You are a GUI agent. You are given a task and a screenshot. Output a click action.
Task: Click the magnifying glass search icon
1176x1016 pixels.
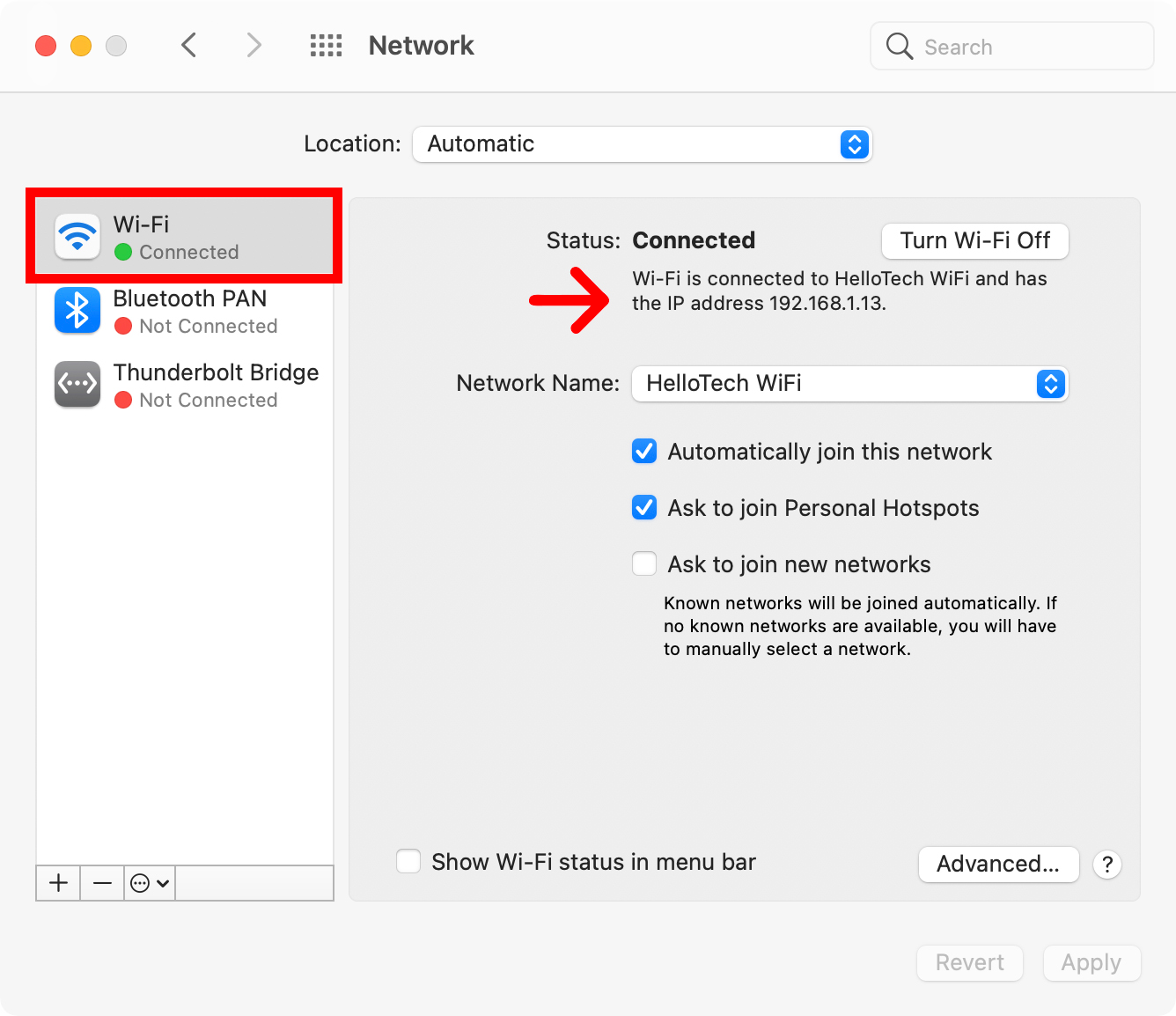(900, 46)
